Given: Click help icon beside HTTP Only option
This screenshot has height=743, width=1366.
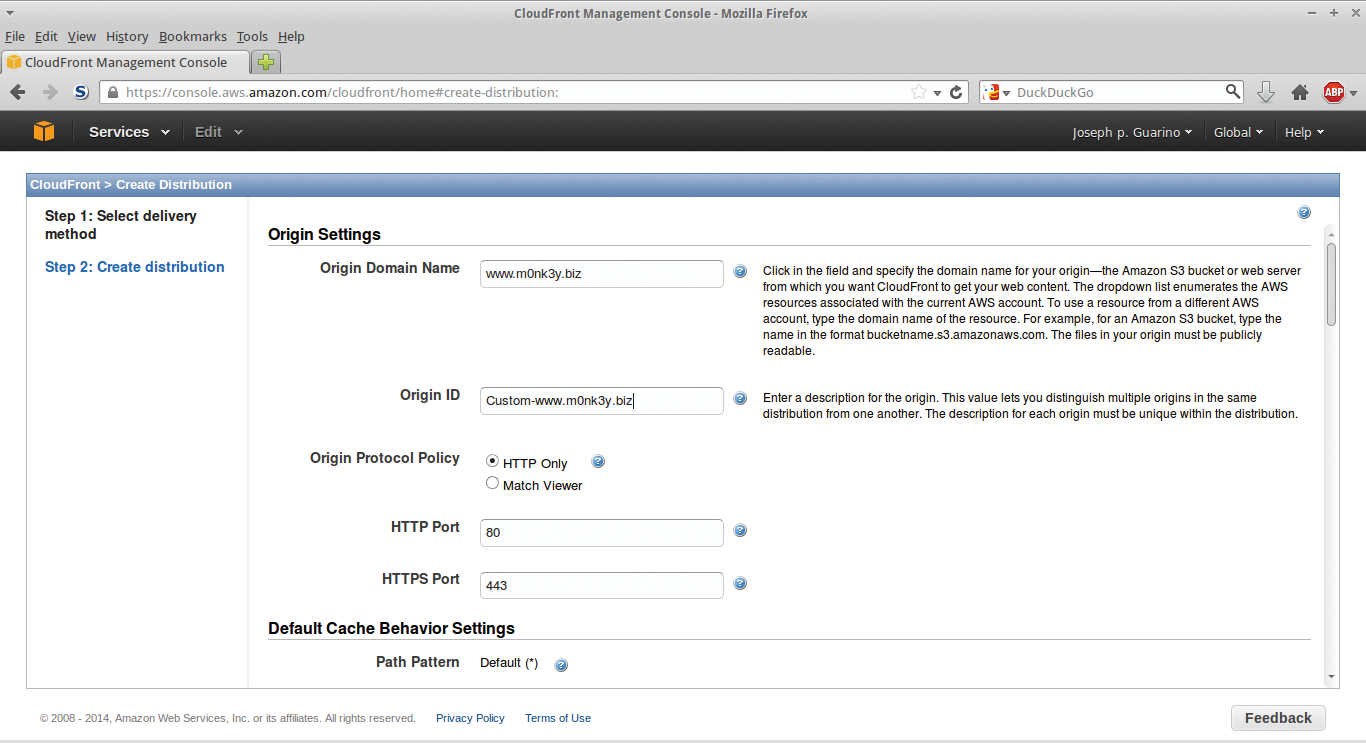Looking at the screenshot, I should [x=599, y=462].
